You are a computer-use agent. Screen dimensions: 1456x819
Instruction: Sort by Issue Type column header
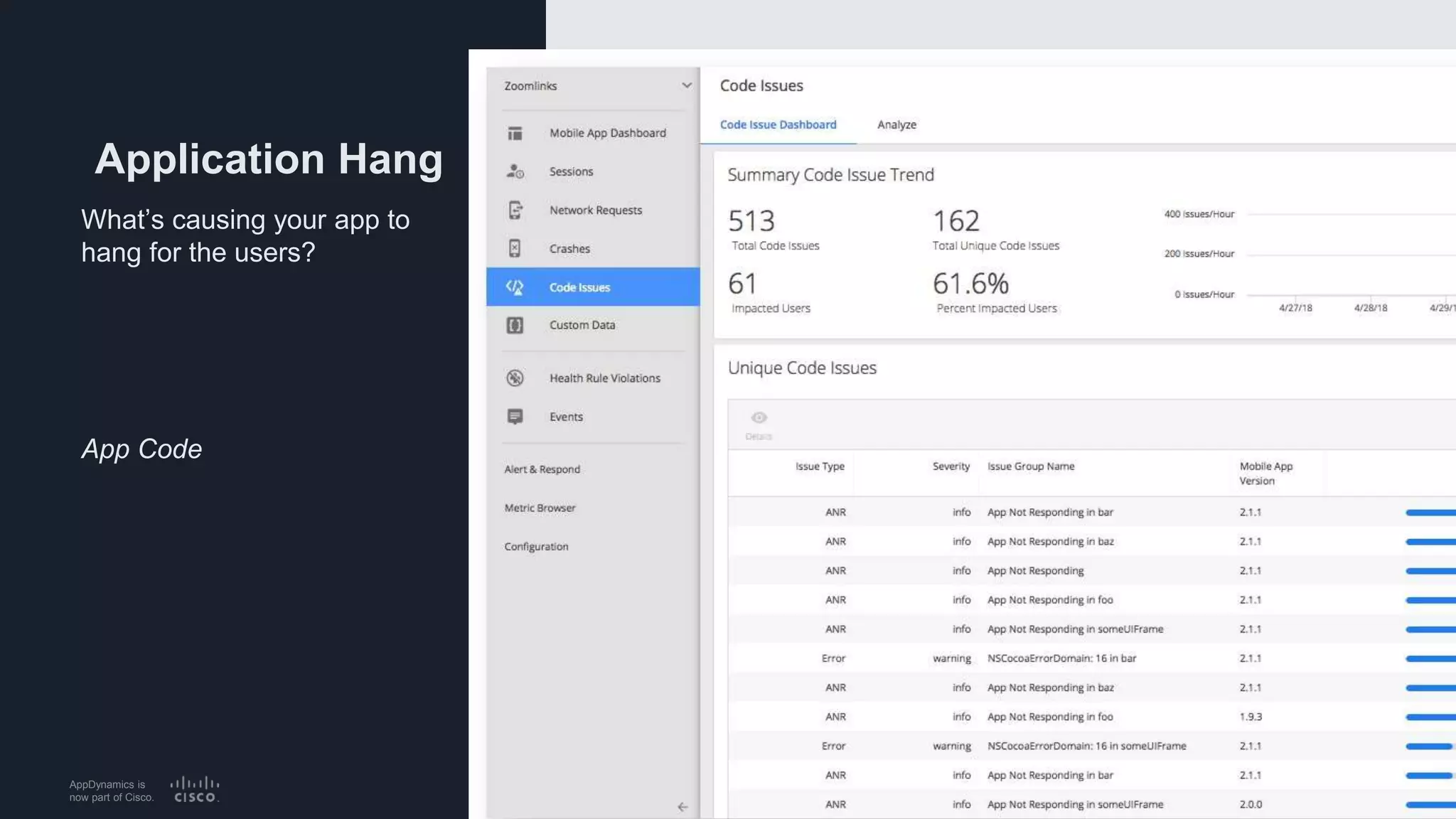820,466
